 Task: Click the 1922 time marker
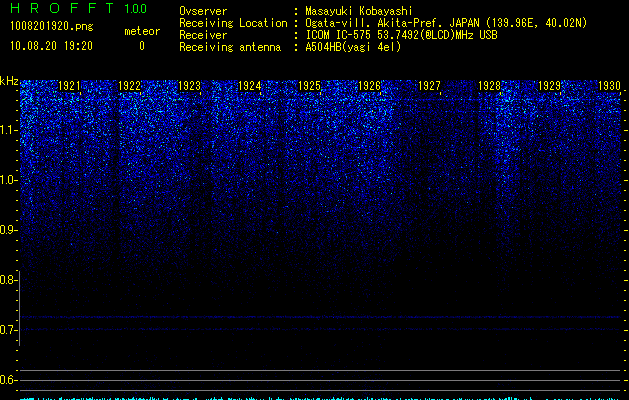130,86
